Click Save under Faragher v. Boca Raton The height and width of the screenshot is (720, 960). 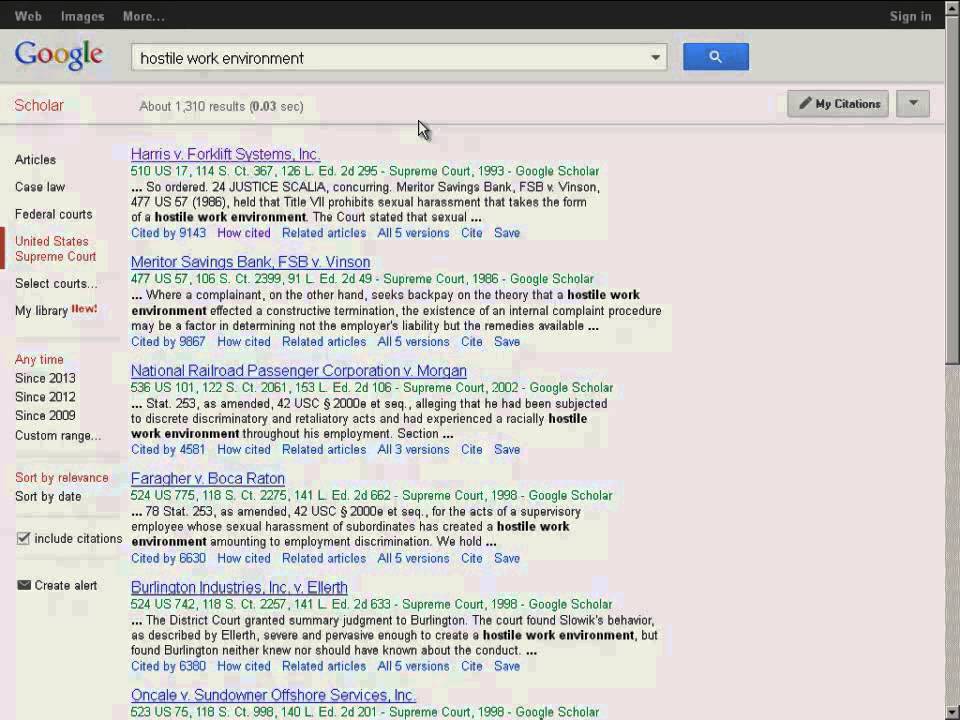(507, 558)
